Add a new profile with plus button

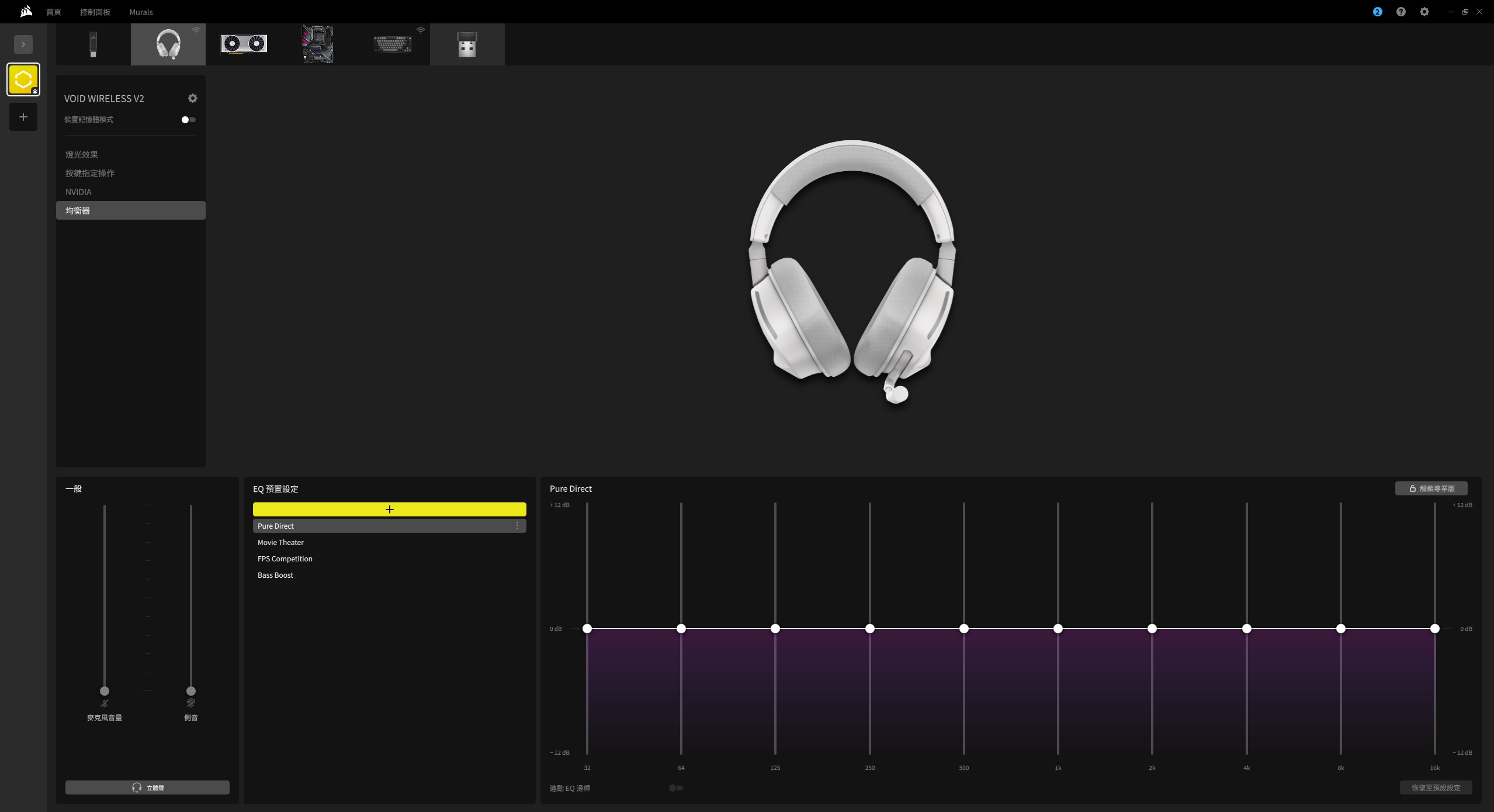(x=23, y=117)
